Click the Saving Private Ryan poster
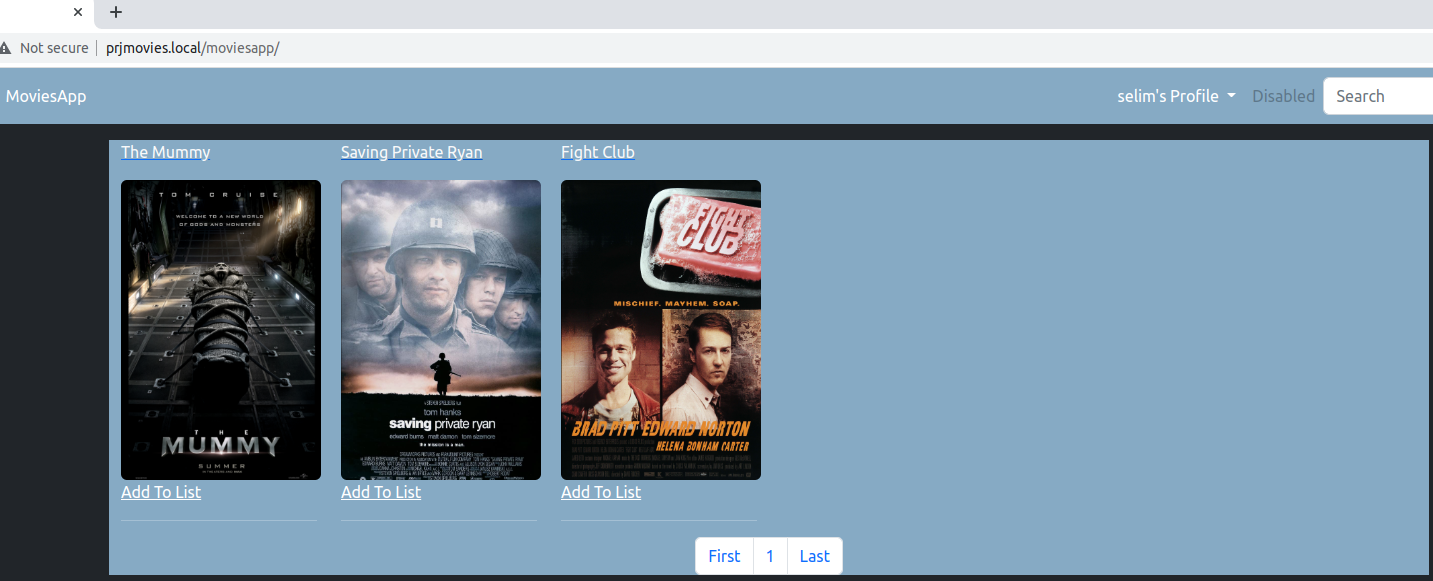Image resolution: width=1433 pixels, height=581 pixels. coord(441,330)
